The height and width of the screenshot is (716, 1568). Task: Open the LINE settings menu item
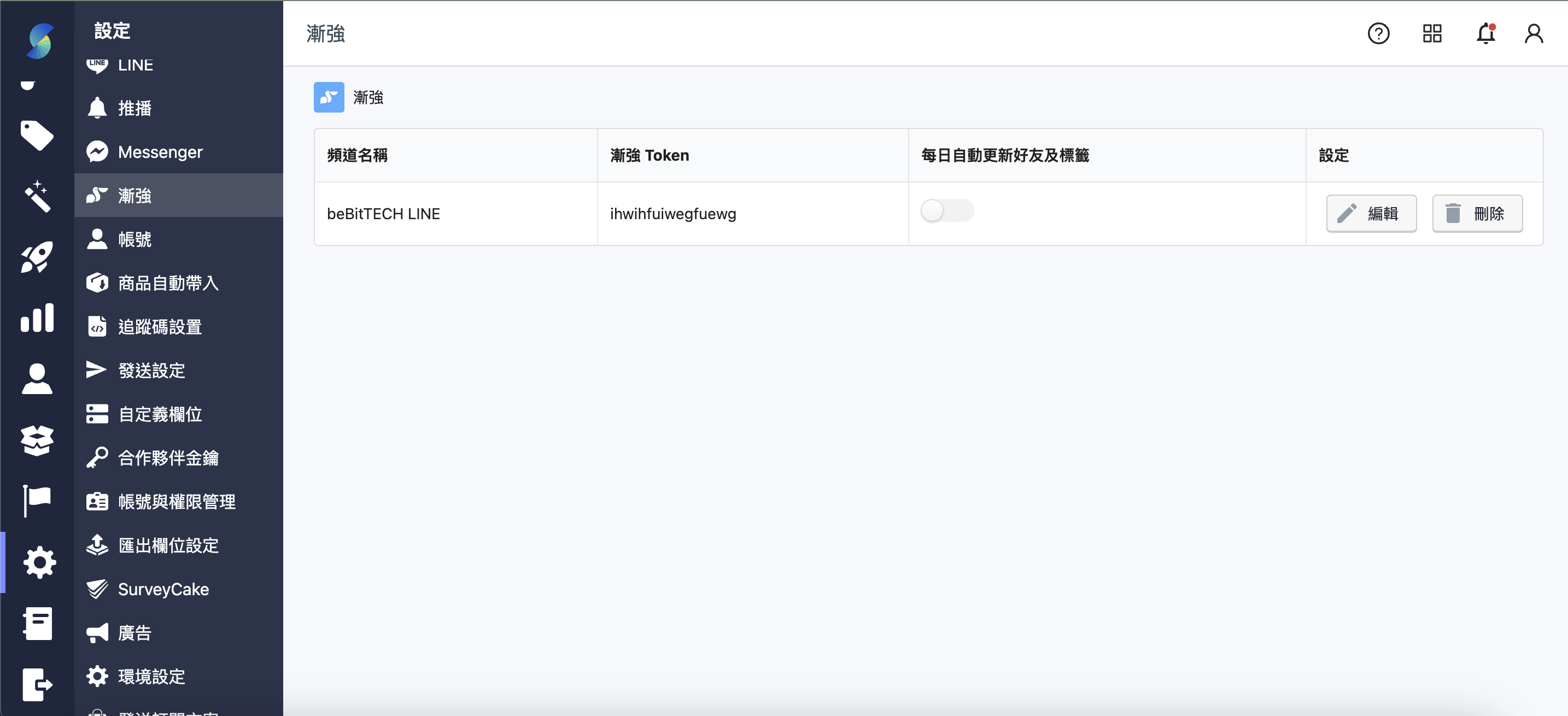135,65
